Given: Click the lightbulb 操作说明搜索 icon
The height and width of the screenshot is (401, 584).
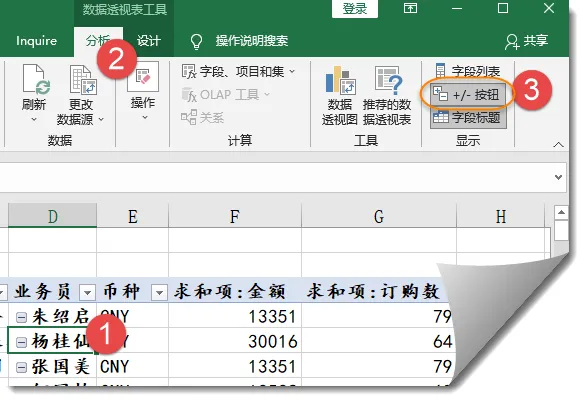Looking at the screenshot, I should [196, 41].
